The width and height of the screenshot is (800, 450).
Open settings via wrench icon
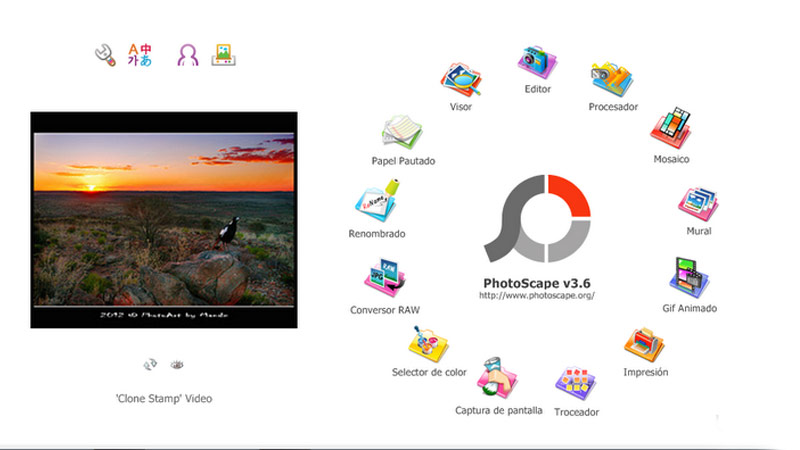103,55
